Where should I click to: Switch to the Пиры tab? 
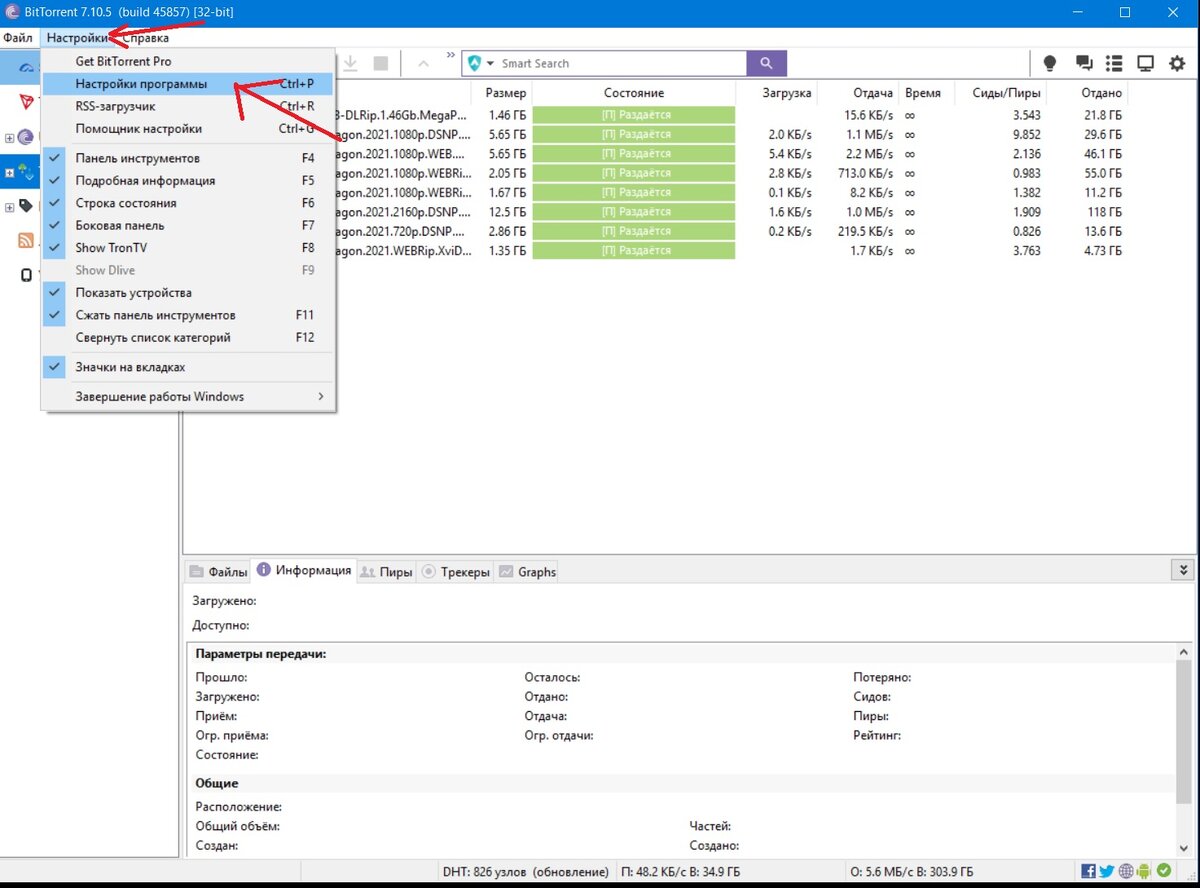pyautogui.click(x=386, y=572)
